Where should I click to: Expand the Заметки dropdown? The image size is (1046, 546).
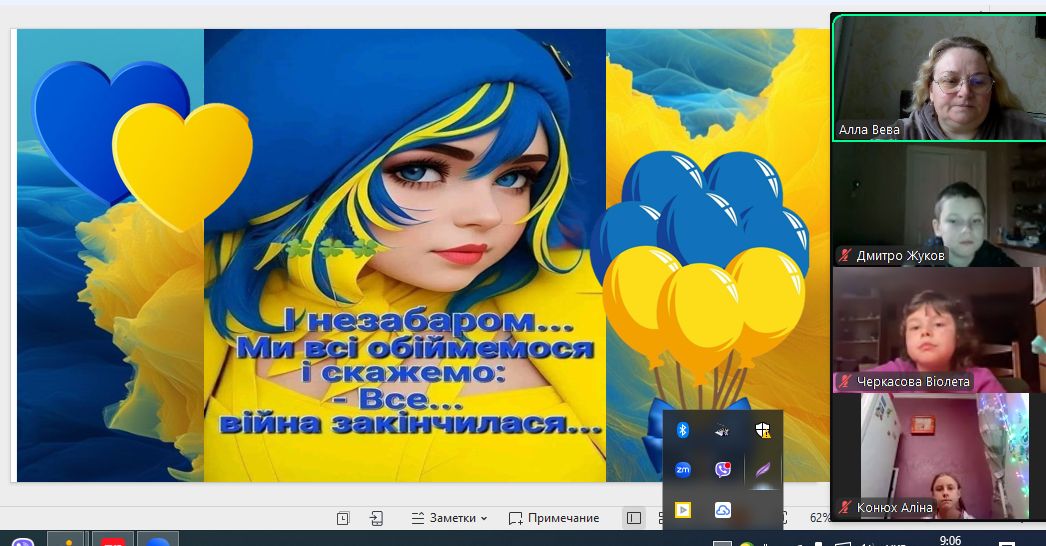[x=450, y=518]
